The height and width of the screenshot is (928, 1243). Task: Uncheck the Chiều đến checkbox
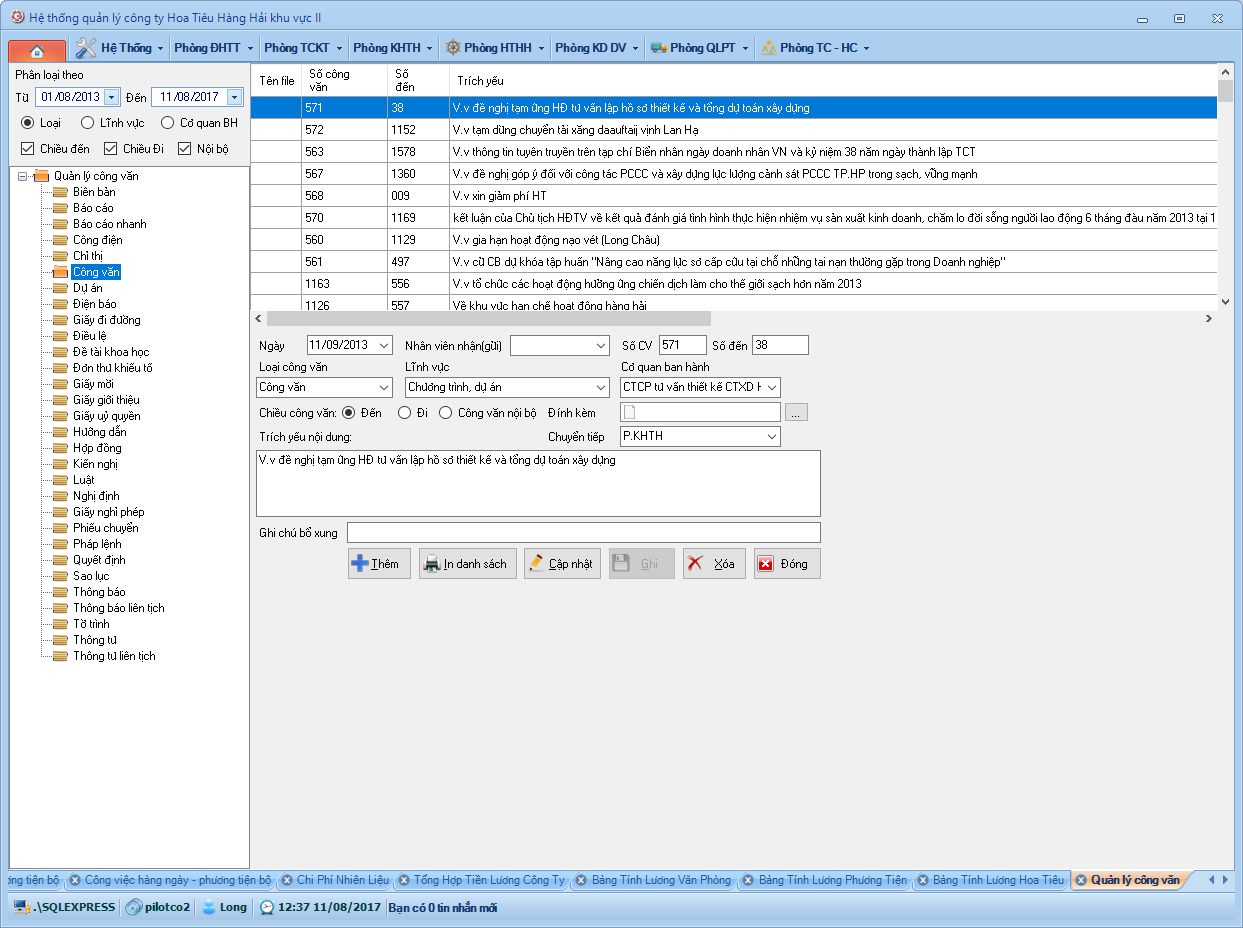[28, 149]
